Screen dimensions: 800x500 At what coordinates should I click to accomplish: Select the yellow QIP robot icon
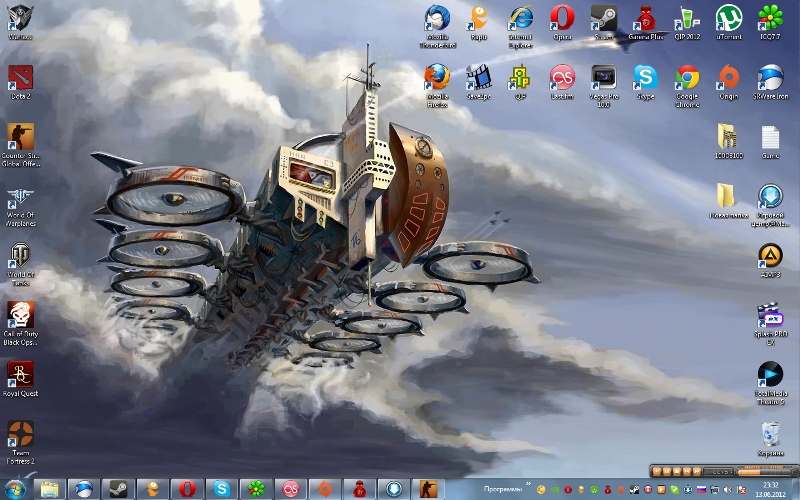(x=520, y=82)
